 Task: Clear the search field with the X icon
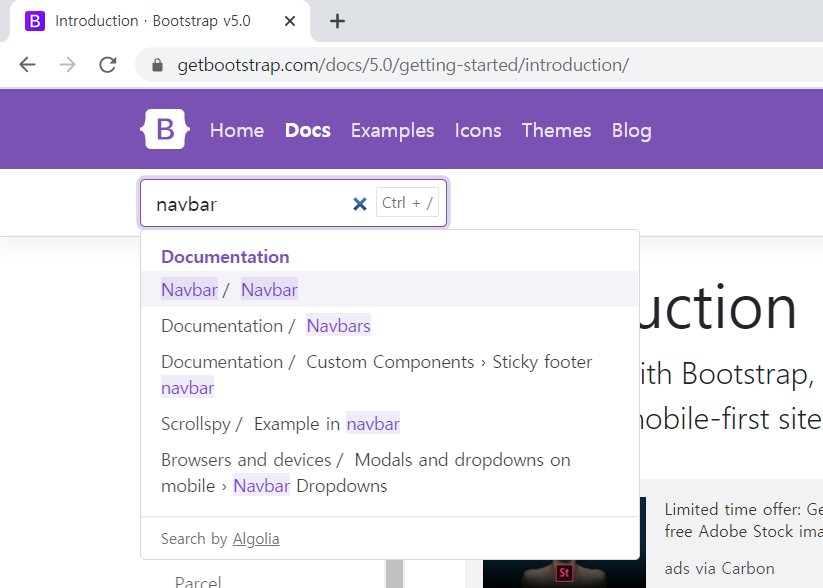click(360, 204)
